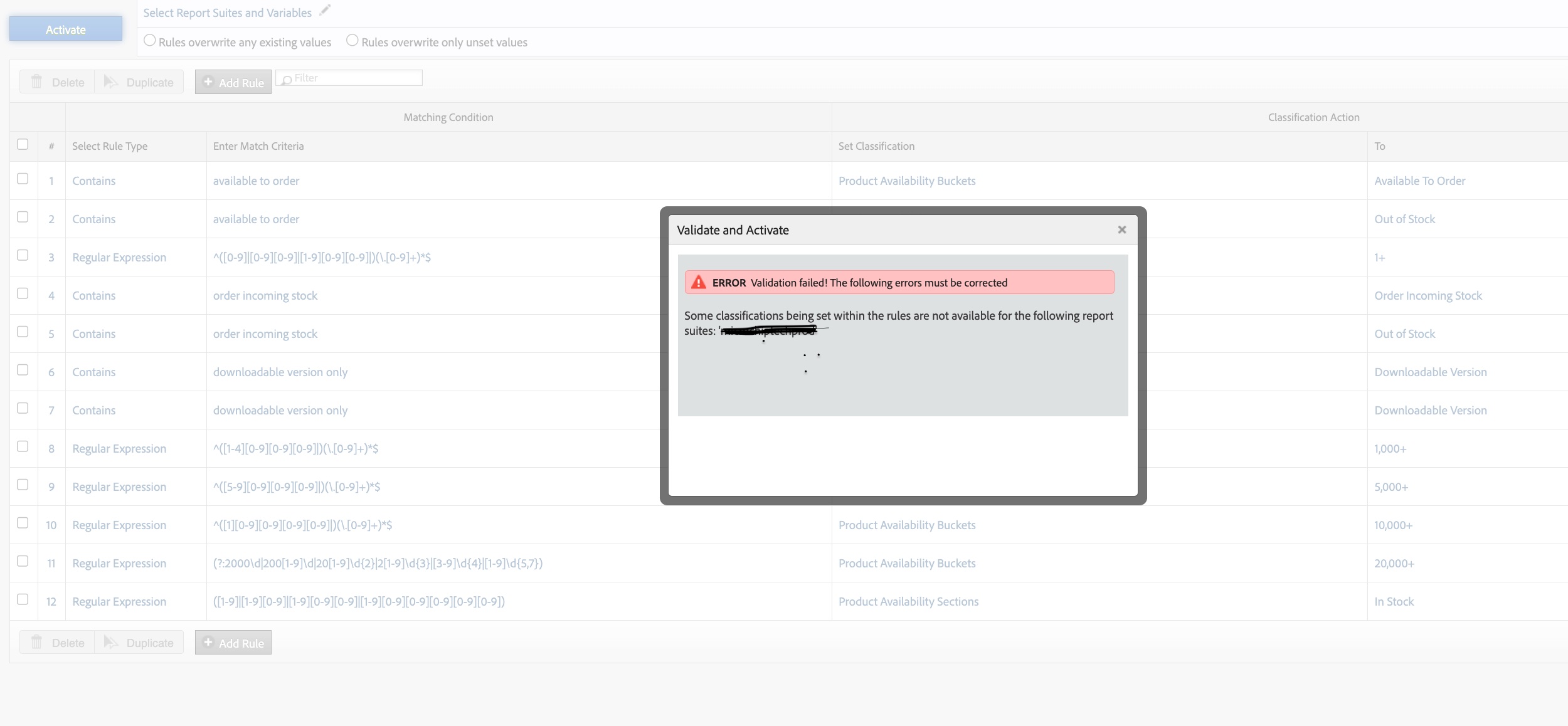Click inside the Filter input field

coord(351,78)
